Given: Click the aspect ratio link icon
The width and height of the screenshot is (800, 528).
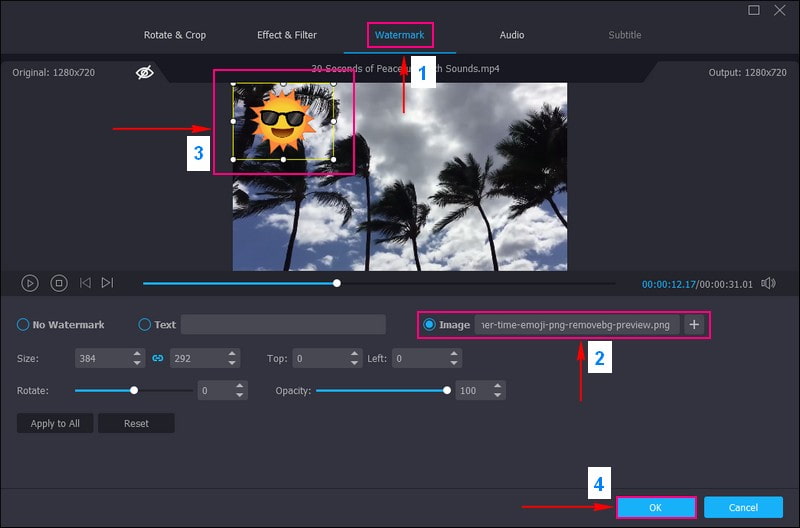Looking at the screenshot, I should pos(157,358).
